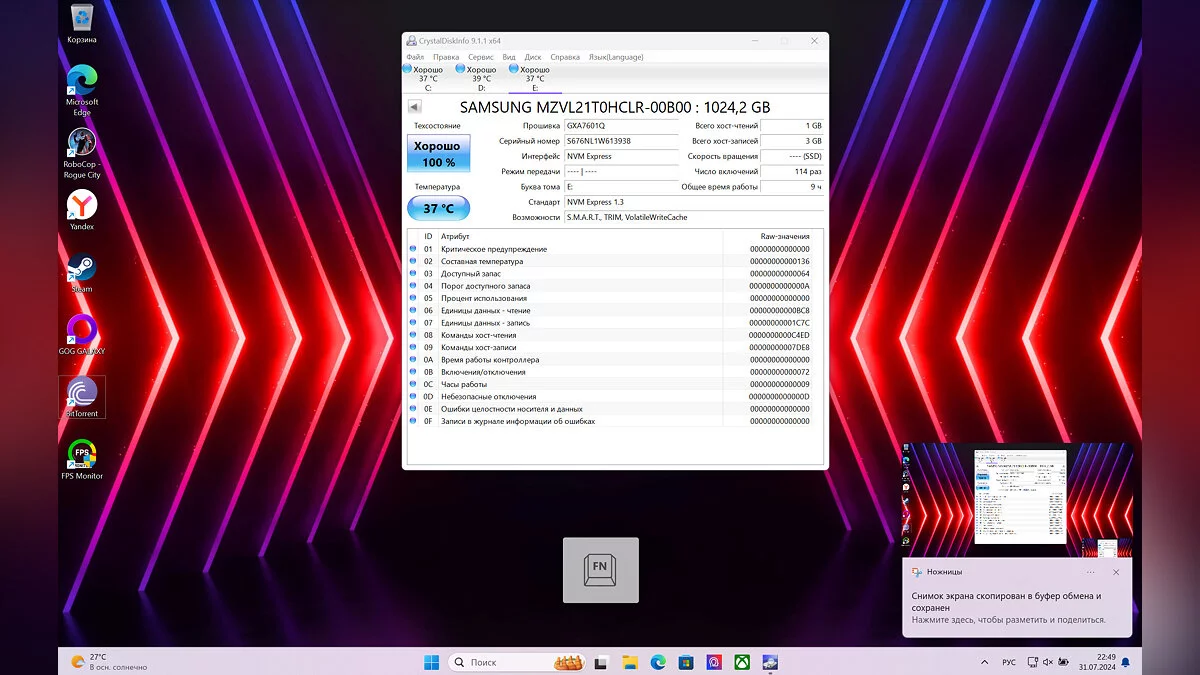
Task: Open the Сервис menu
Action: coord(480,57)
